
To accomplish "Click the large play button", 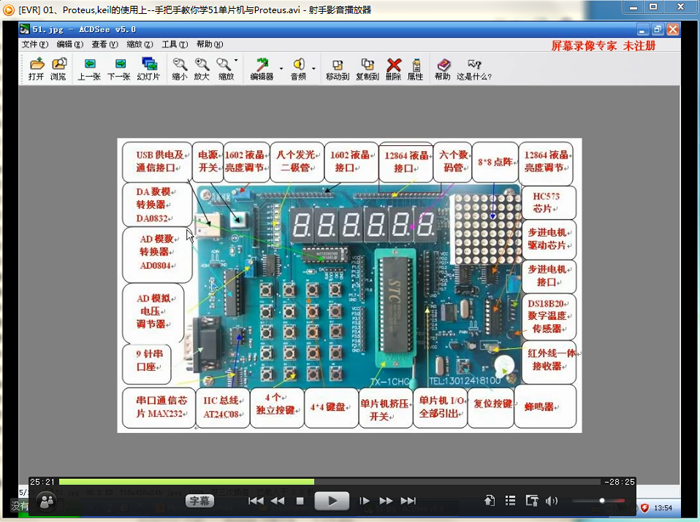I will [332, 501].
